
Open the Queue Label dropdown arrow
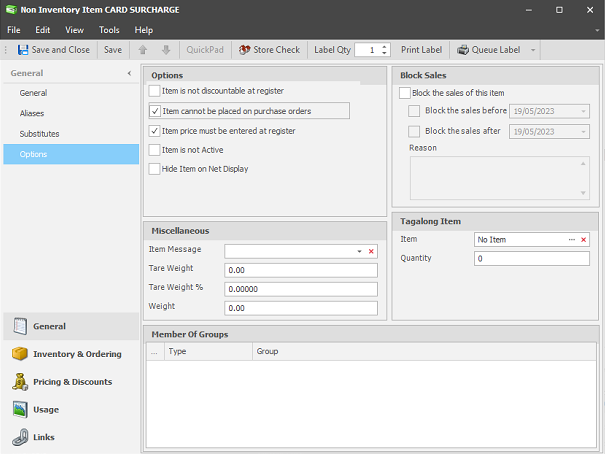pos(533,50)
